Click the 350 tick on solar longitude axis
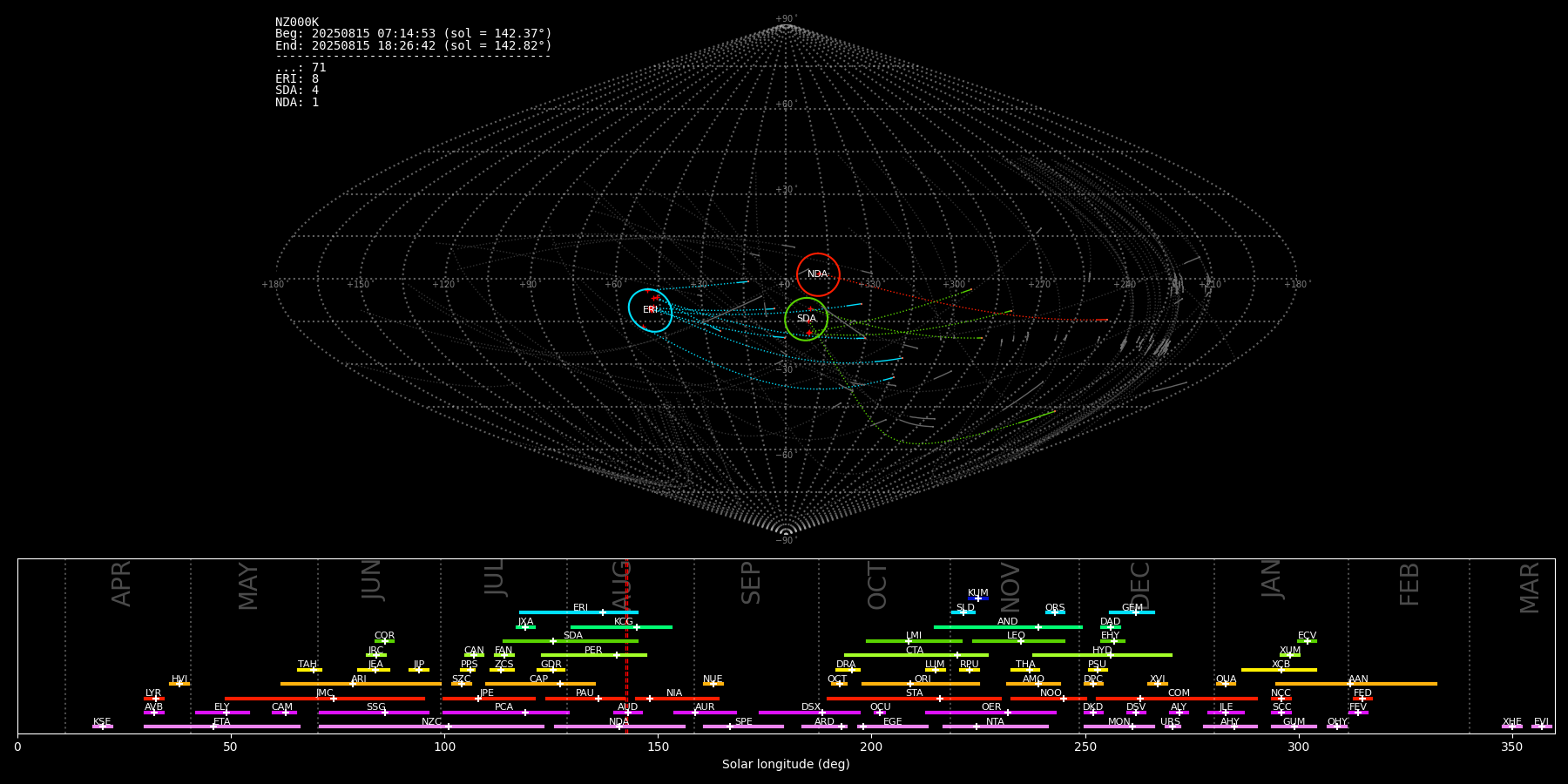Viewport: 1568px width, 784px height. 1511,747
